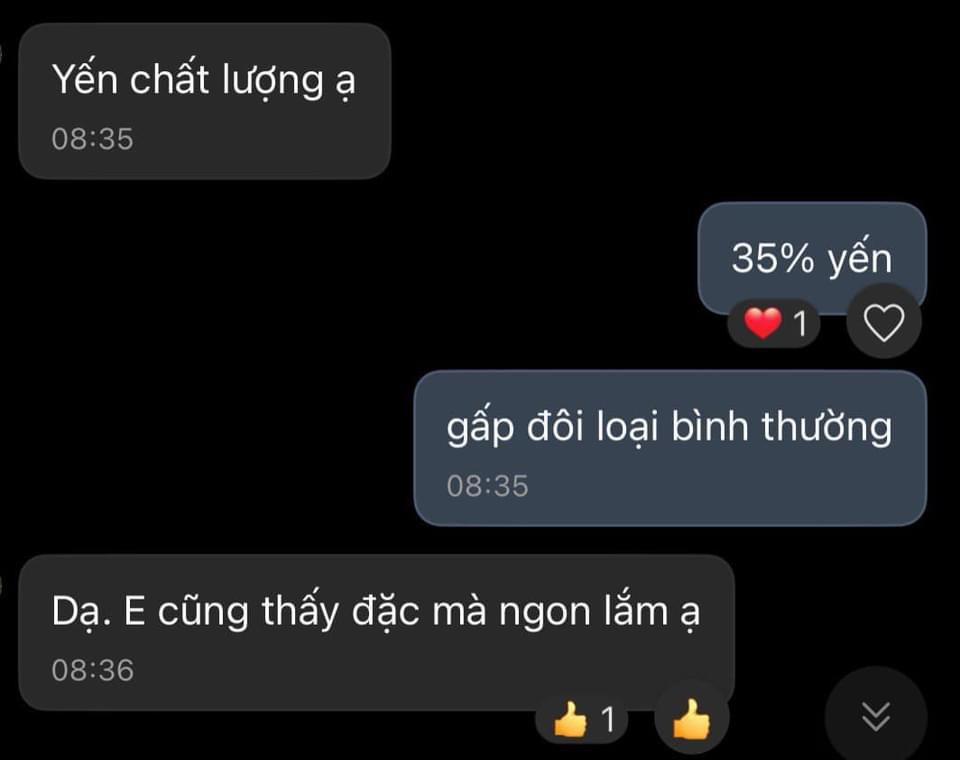Click the number 1 beside red heart
960x760 pixels.
tap(800, 323)
